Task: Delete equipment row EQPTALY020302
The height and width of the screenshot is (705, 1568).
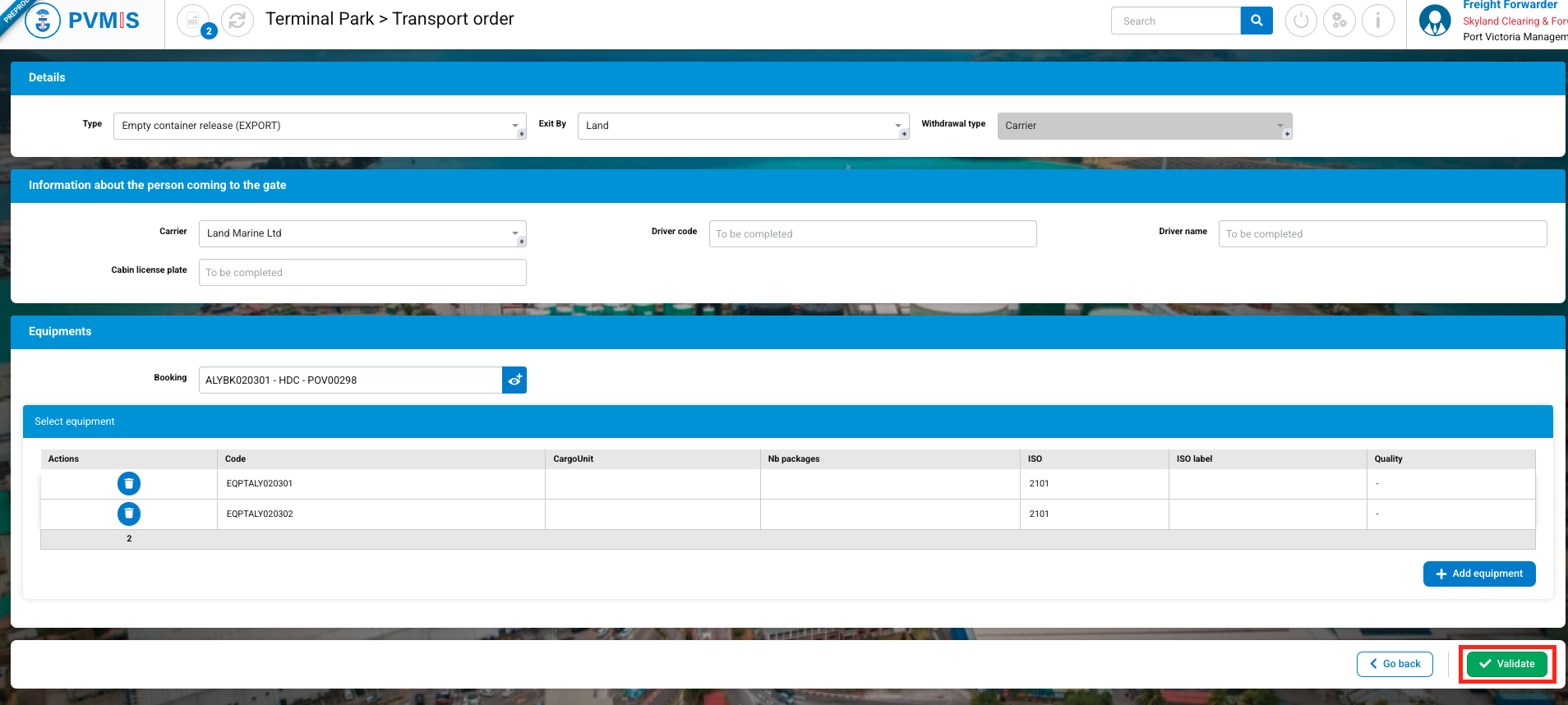Action: 129,514
